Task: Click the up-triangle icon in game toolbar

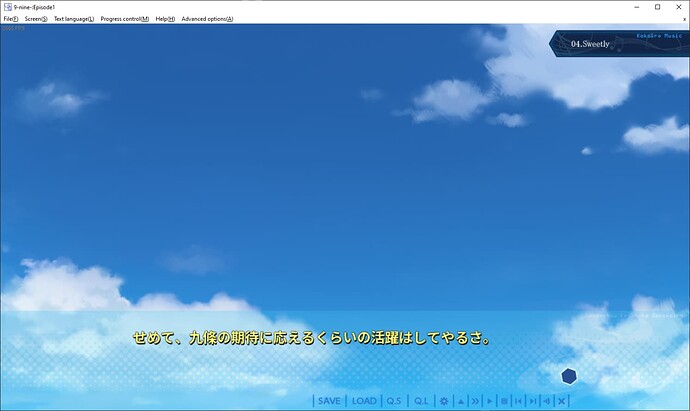Action: point(460,401)
